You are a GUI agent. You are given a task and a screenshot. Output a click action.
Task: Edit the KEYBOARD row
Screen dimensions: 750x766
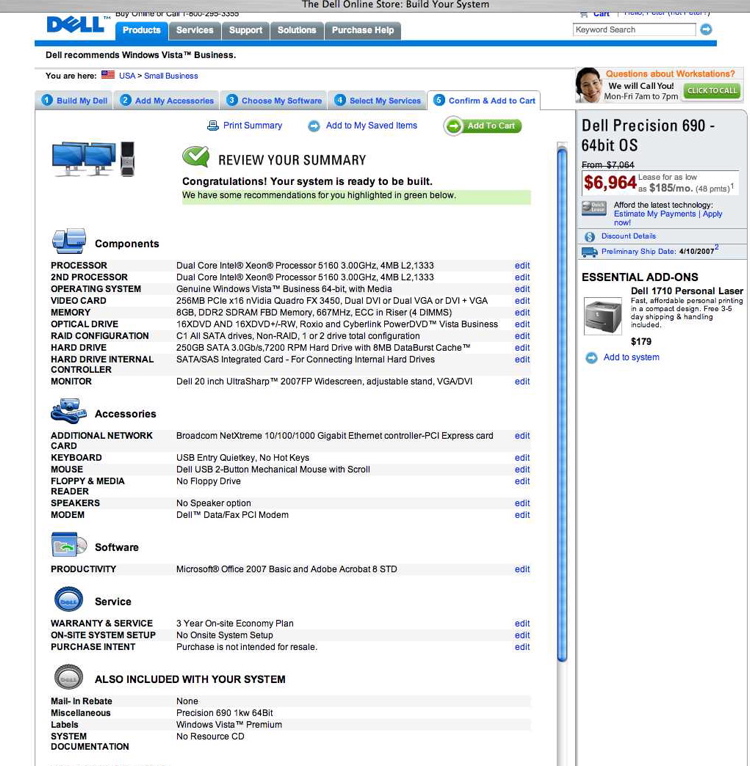pyautogui.click(x=522, y=458)
